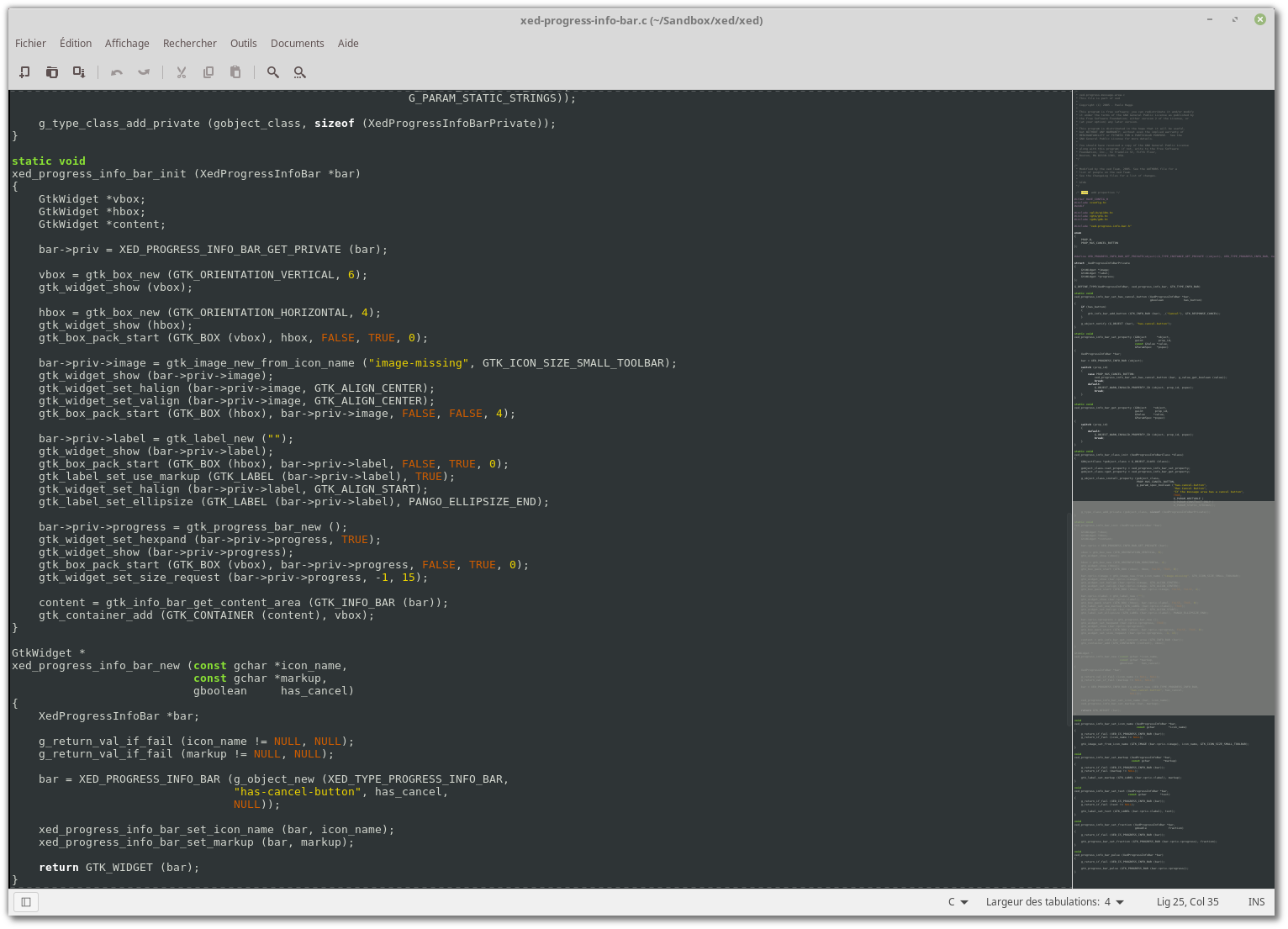This screenshot has height=929, width=1288.
Task: Redo the undone change
Action: coord(144,71)
